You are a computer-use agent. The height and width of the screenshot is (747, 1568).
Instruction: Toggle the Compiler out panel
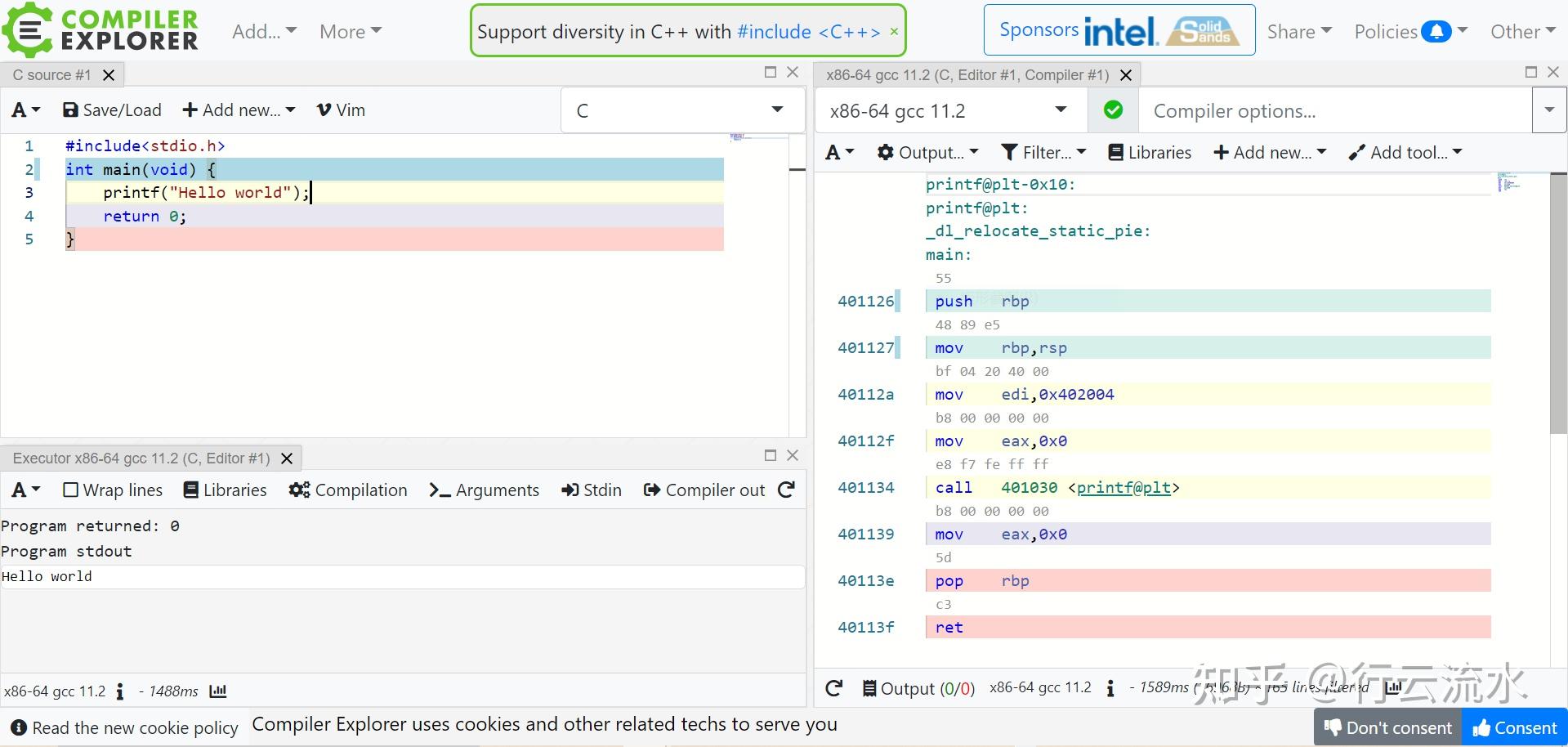click(704, 490)
